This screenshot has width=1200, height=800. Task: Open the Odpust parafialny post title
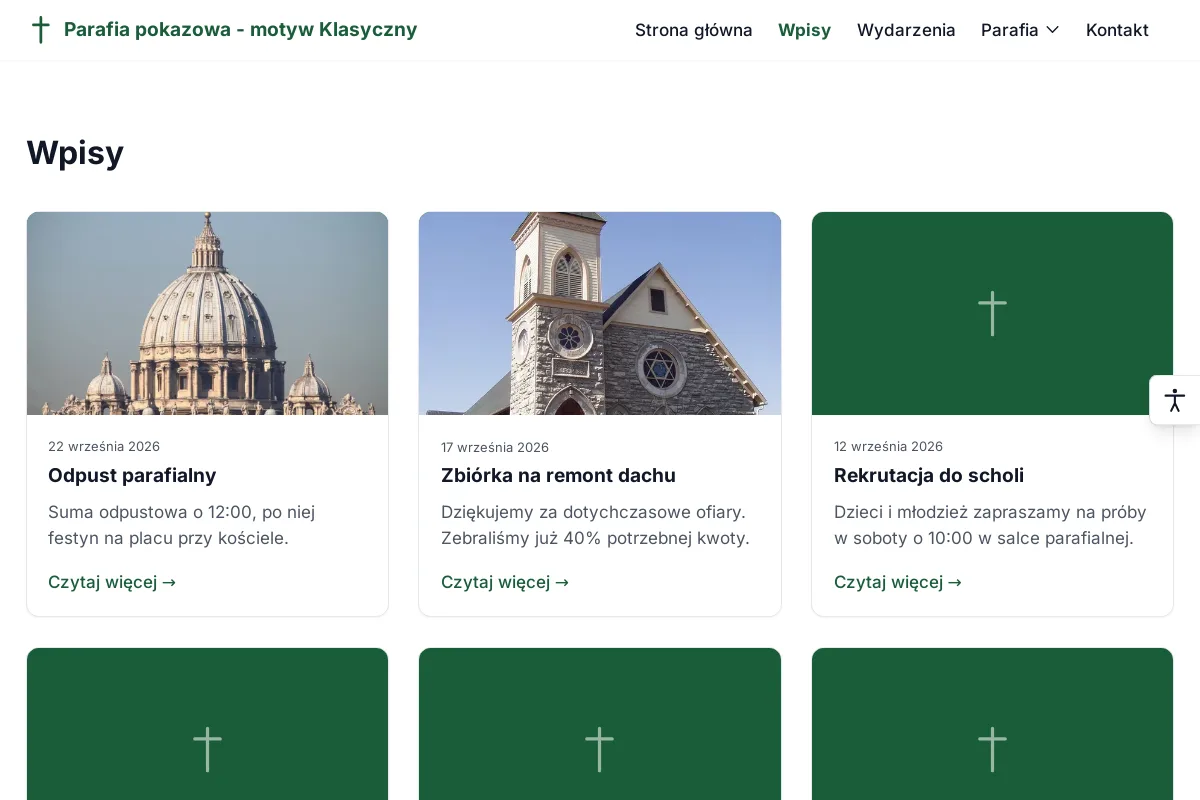[x=132, y=475]
